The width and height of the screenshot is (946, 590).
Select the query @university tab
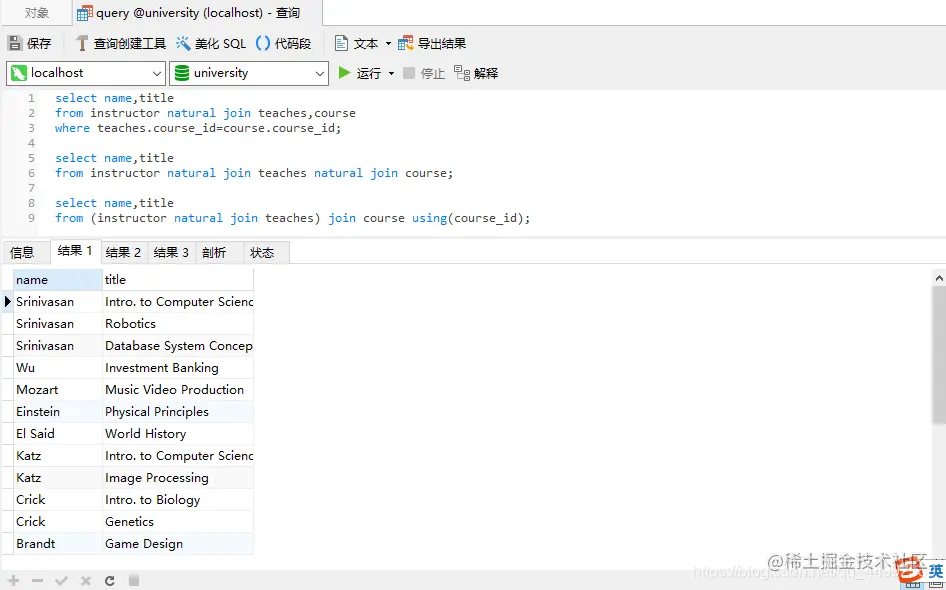click(197, 13)
